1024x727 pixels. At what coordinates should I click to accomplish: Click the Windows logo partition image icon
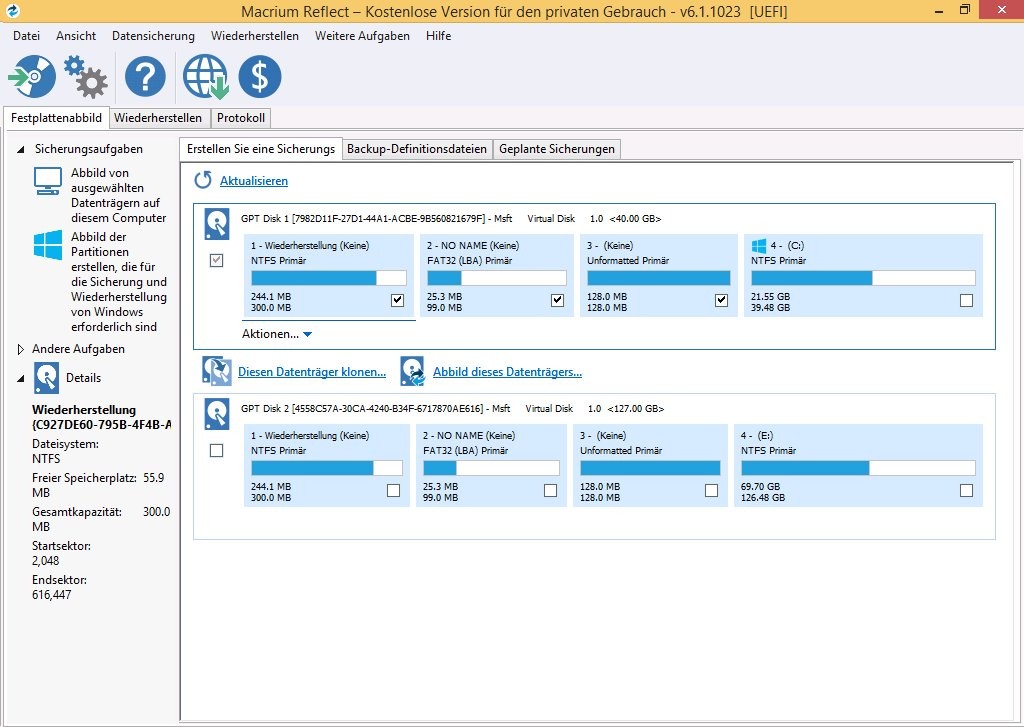pos(47,245)
